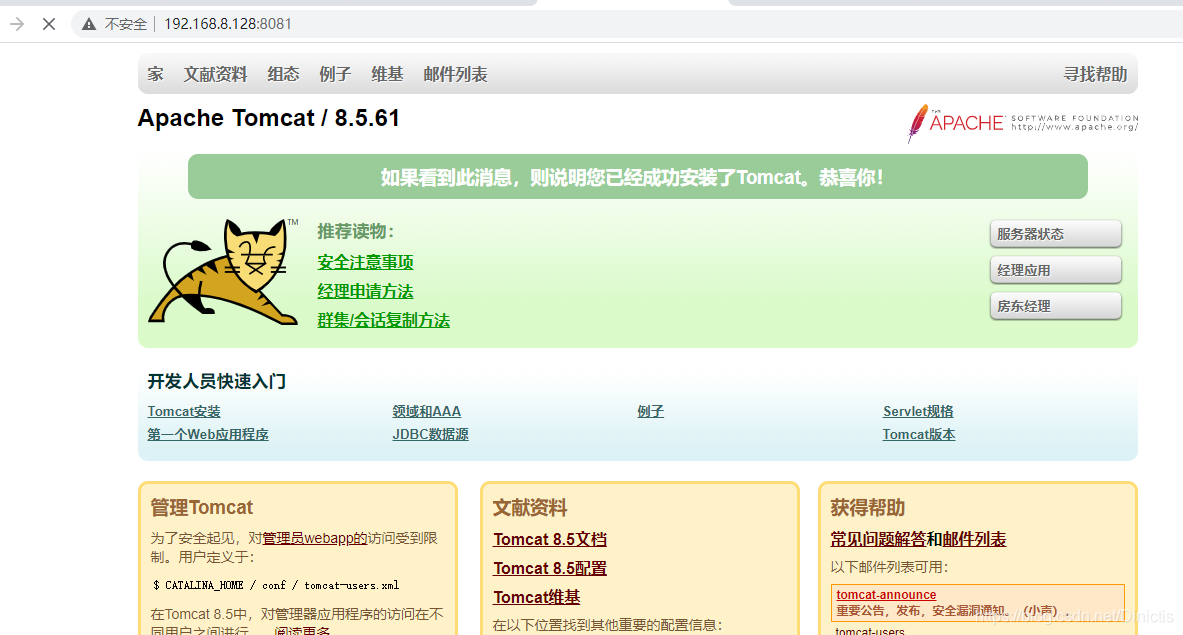Open the 群集/会话复制方法 link
This screenshot has width=1183, height=635.
pyautogui.click(x=383, y=321)
